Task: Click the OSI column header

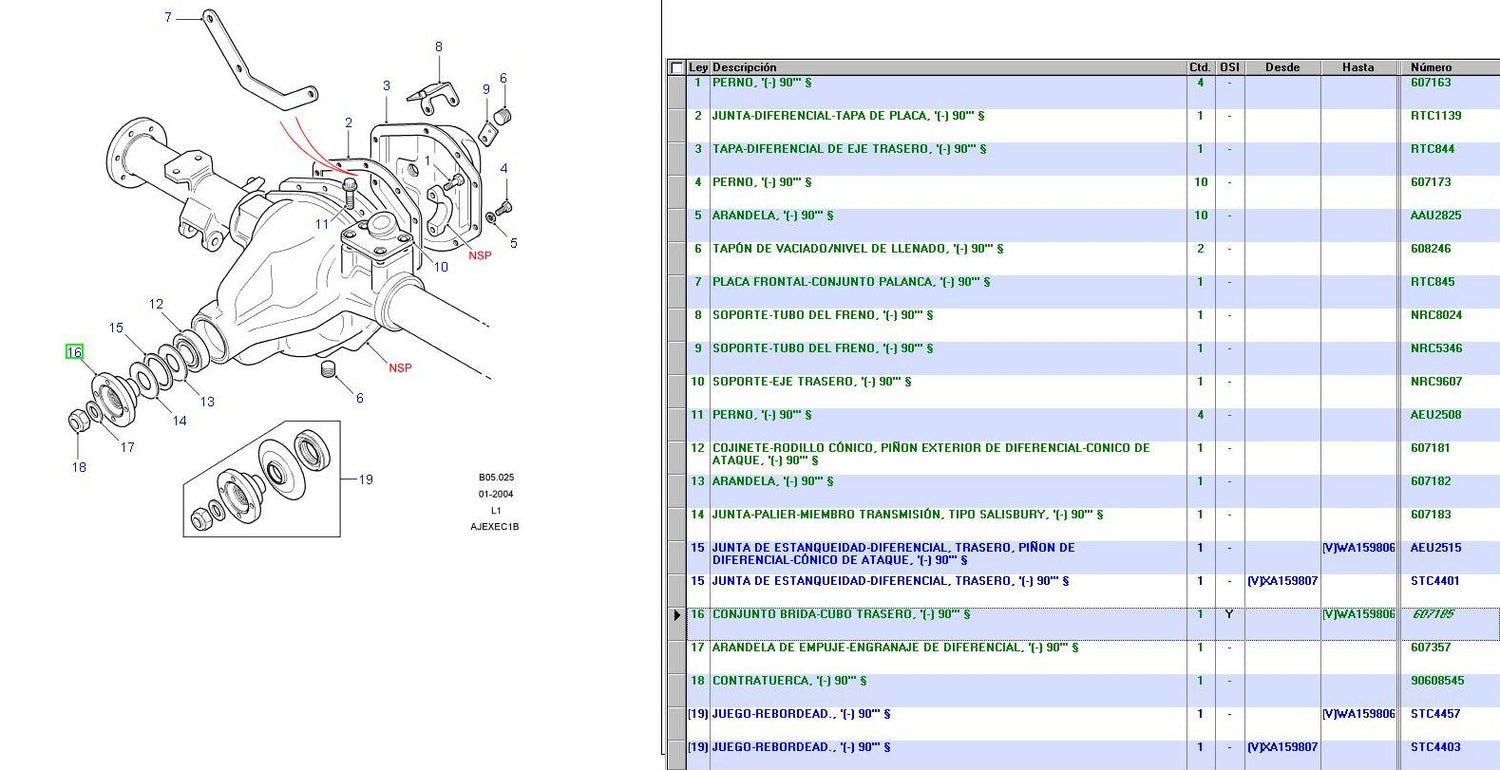Action: 1230,68
